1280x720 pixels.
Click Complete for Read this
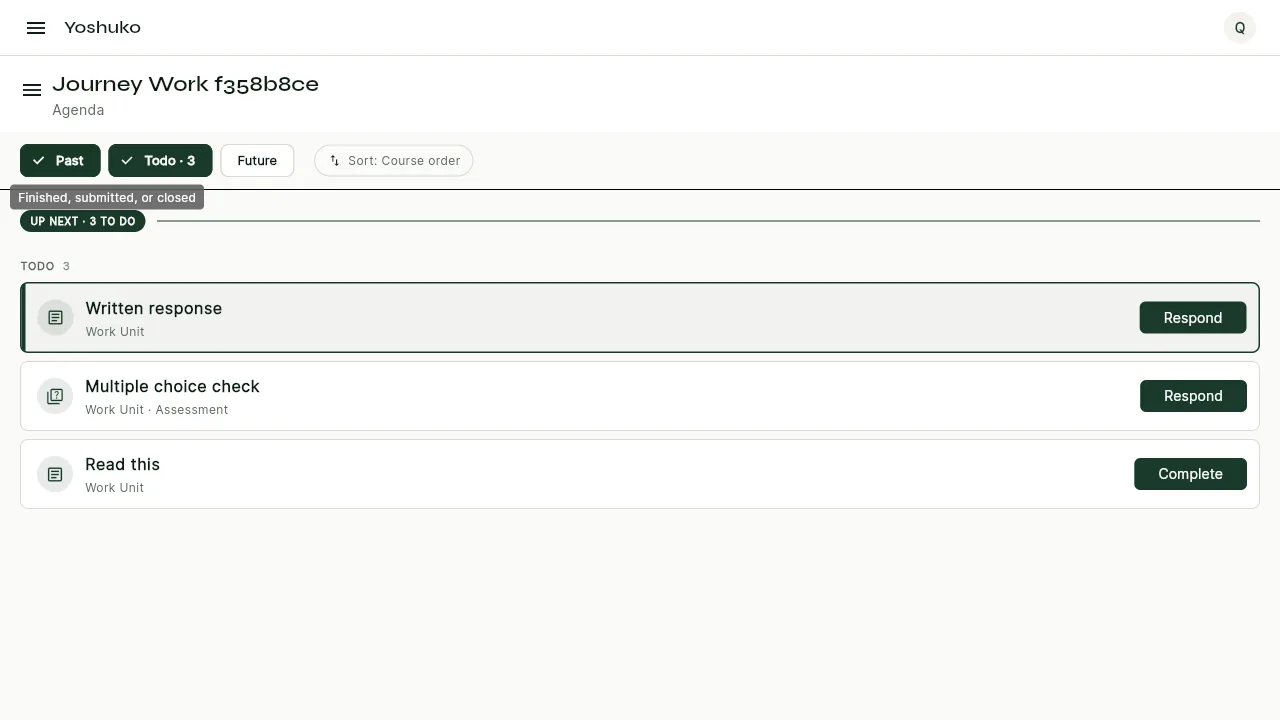pos(1190,474)
